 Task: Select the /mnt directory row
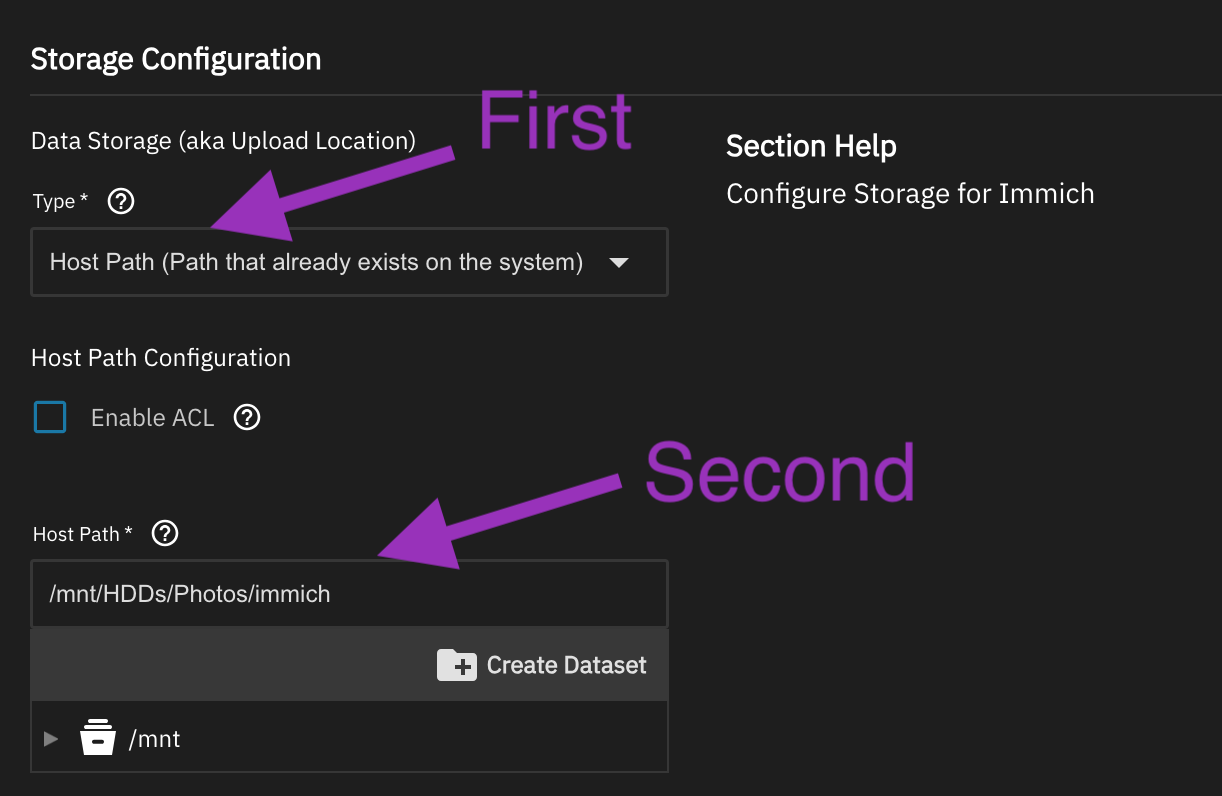click(349, 739)
